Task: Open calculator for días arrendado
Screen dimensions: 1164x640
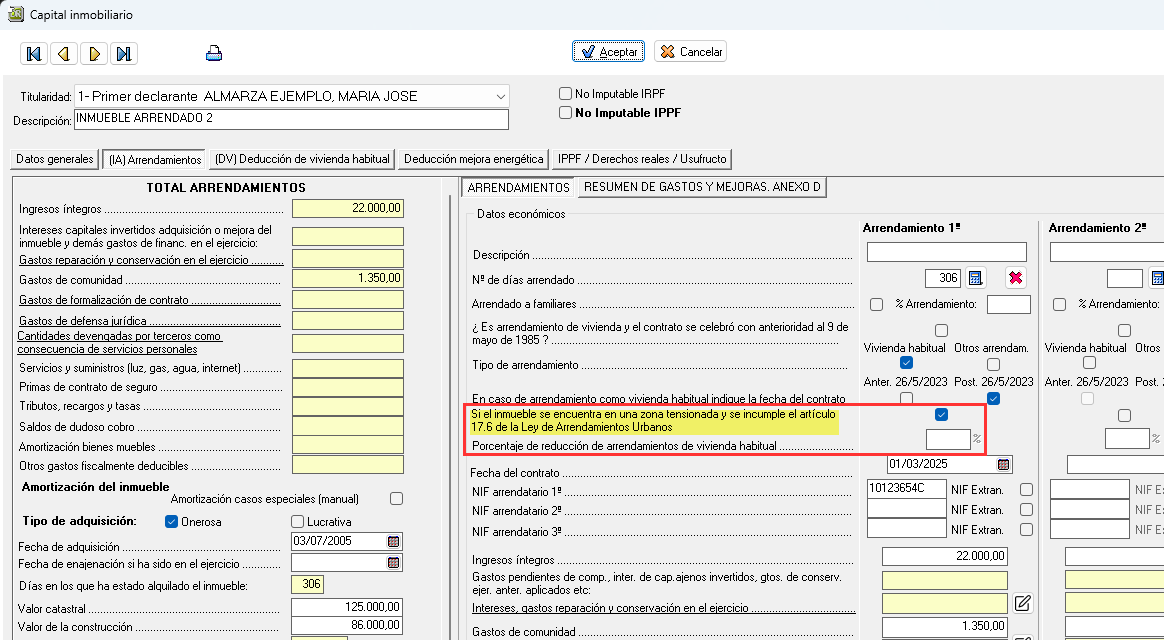Action: tap(976, 278)
